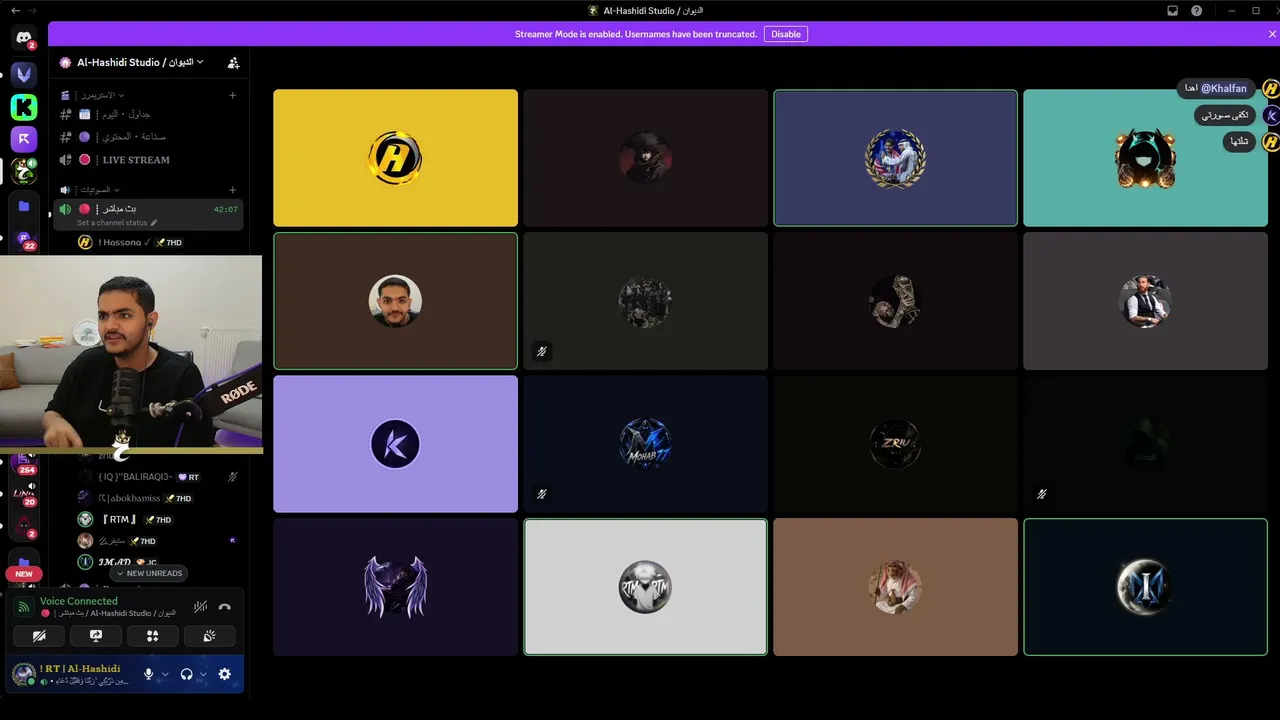This screenshot has width=1280, height=720.
Task: Open the LIVE STREAM channel
Action: pos(148,160)
